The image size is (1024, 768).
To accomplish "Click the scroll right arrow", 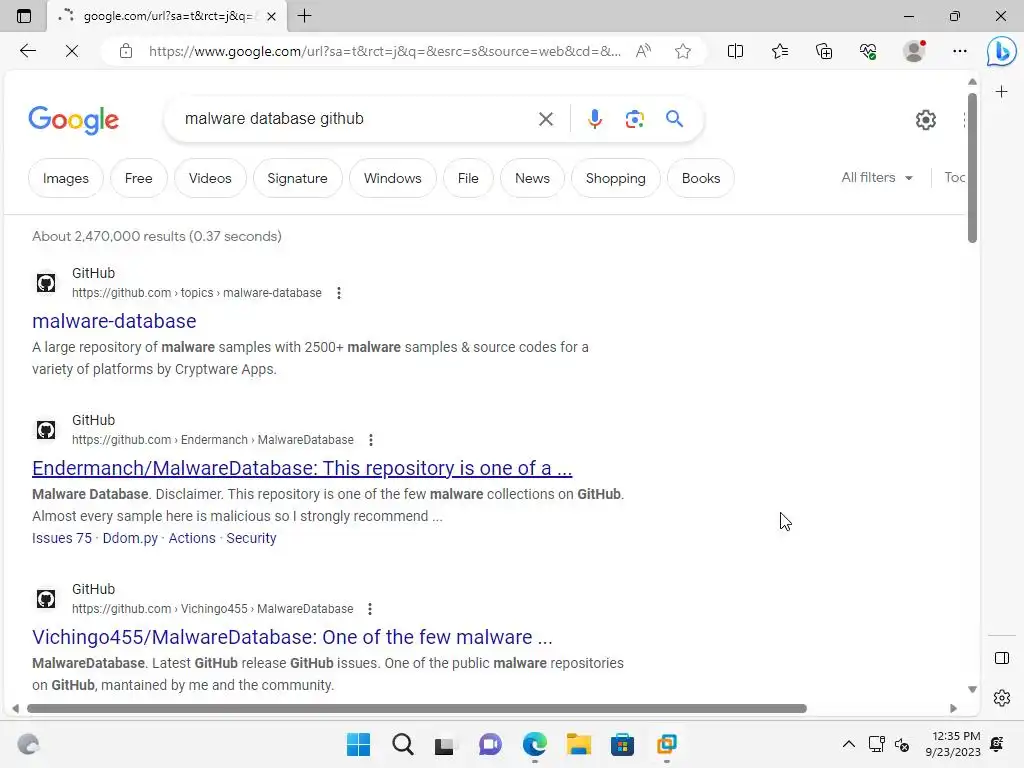I will (953, 709).
